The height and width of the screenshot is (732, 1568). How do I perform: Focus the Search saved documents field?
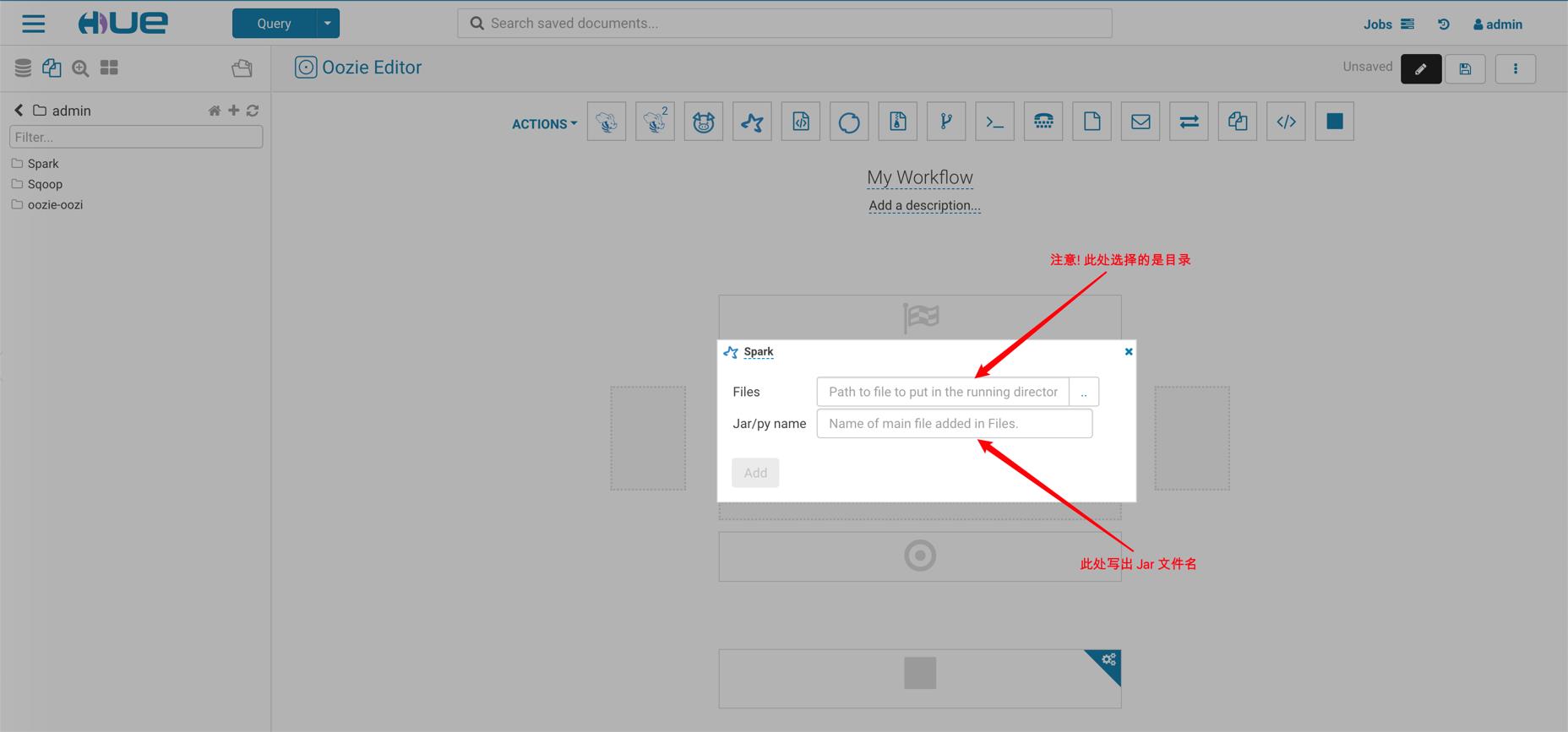click(785, 24)
